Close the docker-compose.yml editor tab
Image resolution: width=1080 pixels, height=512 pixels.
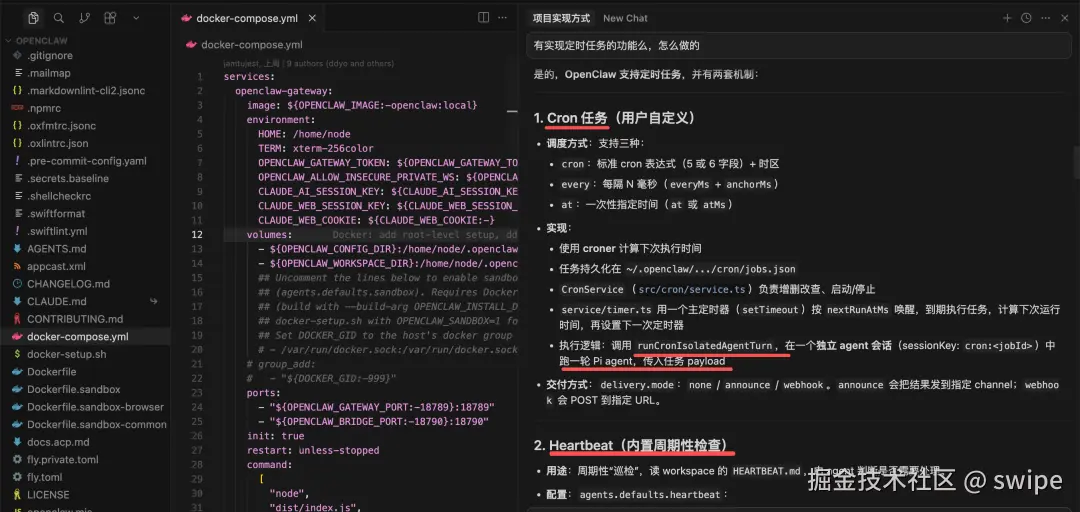[313, 19]
